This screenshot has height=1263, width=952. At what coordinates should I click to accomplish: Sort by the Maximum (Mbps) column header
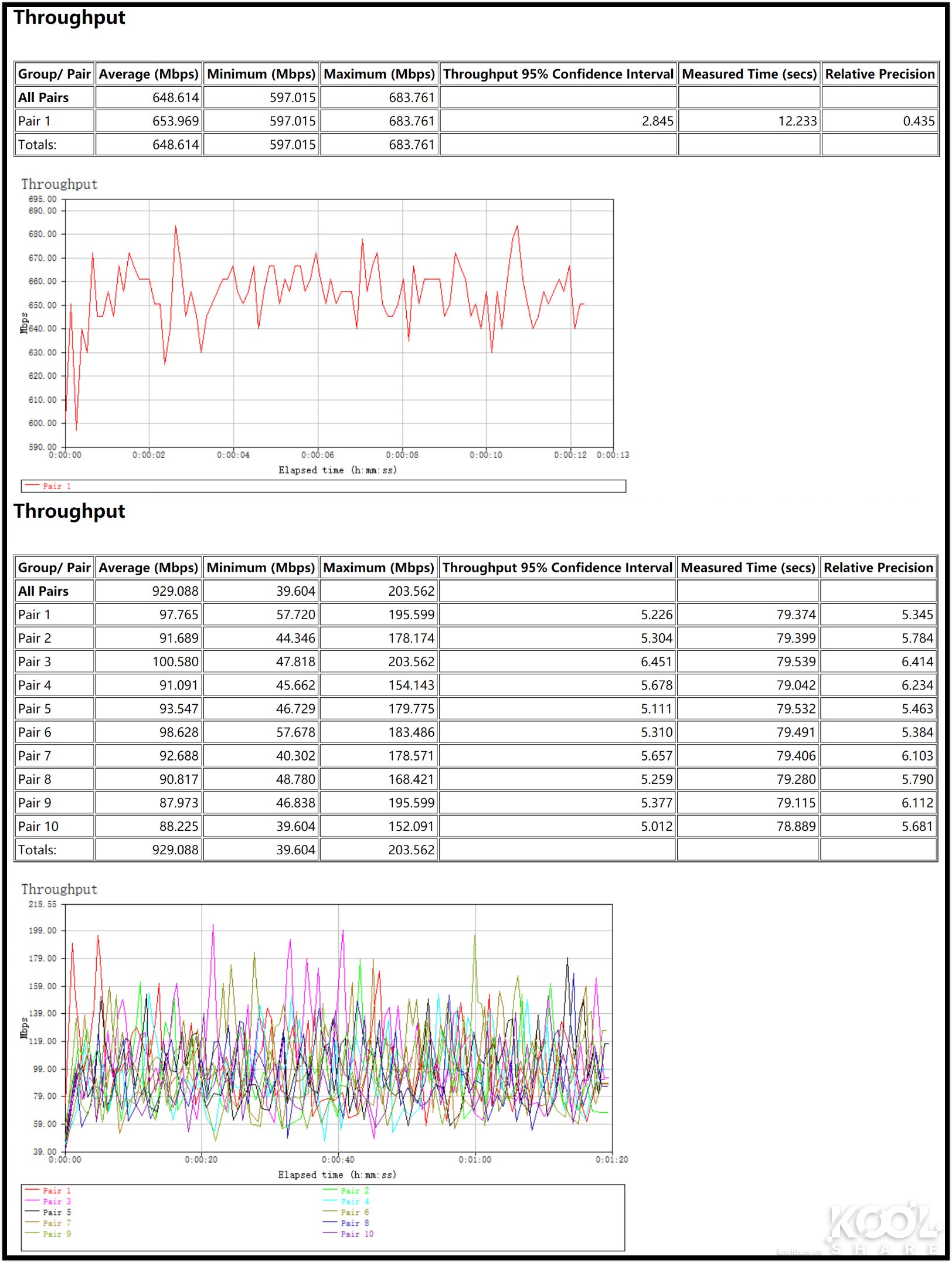[378, 74]
